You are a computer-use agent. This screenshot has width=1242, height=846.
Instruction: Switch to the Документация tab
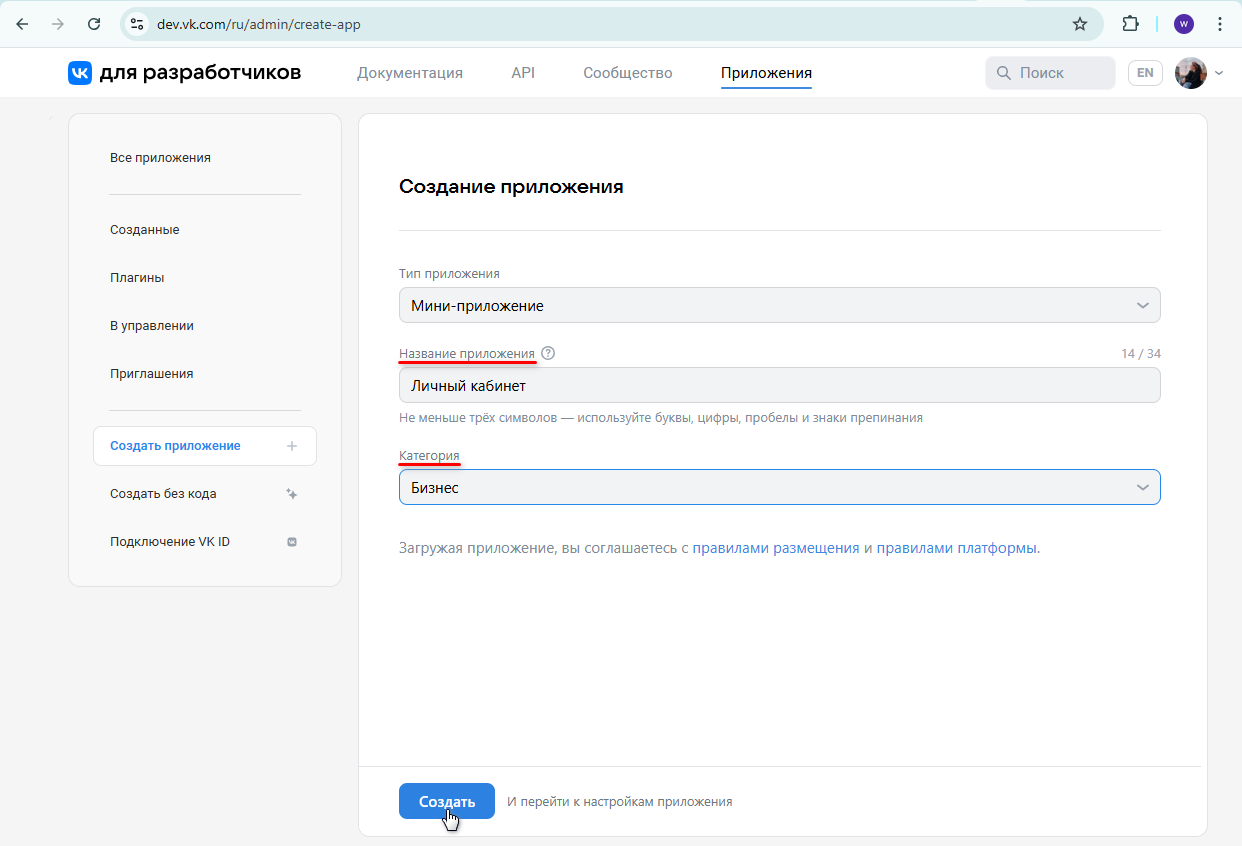[x=410, y=73]
